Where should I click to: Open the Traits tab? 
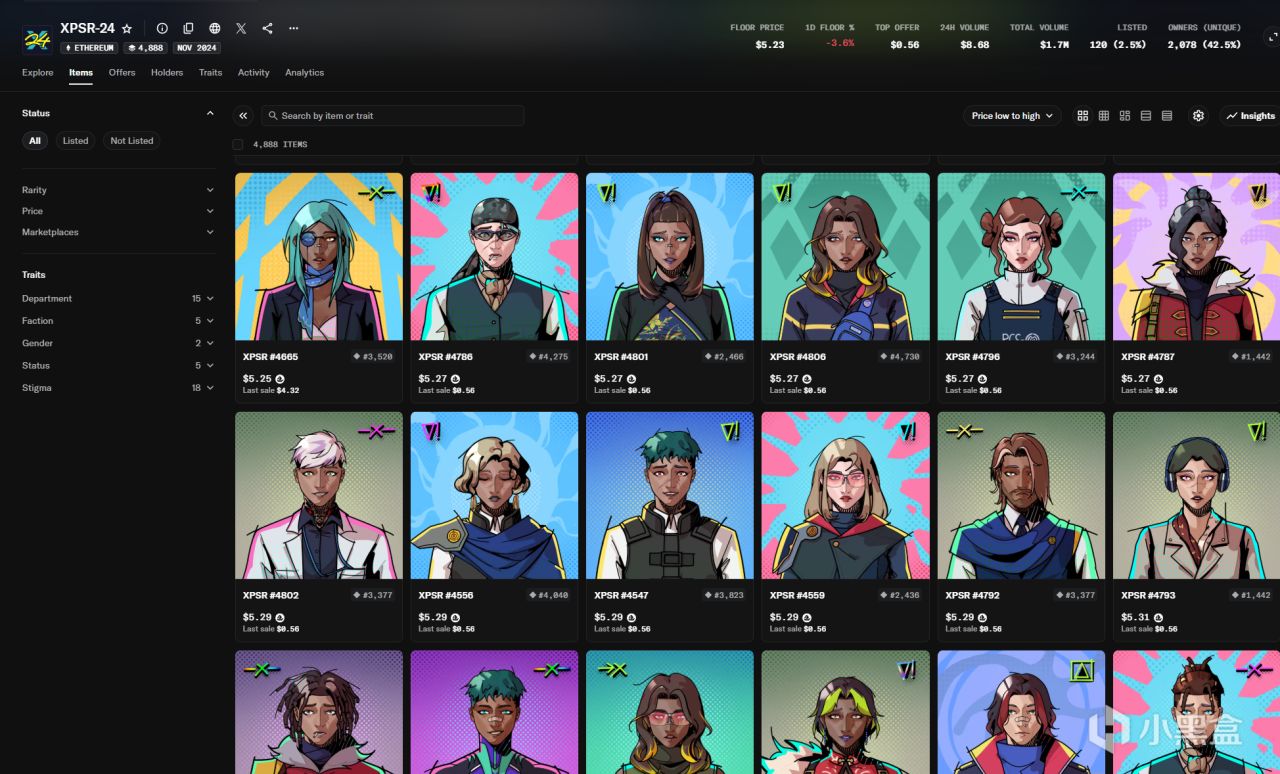pos(210,73)
